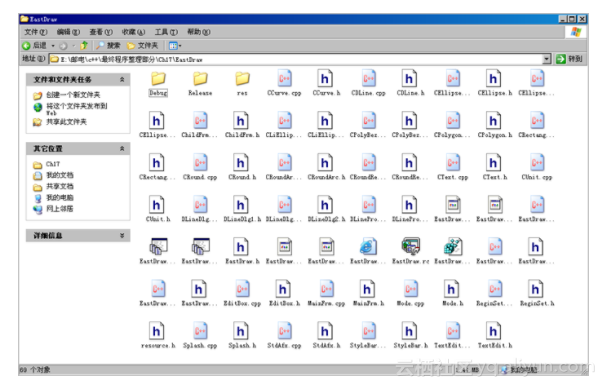Click 共享此文件夹 link
This screenshot has width=606, height=388.
click(66, 122)
